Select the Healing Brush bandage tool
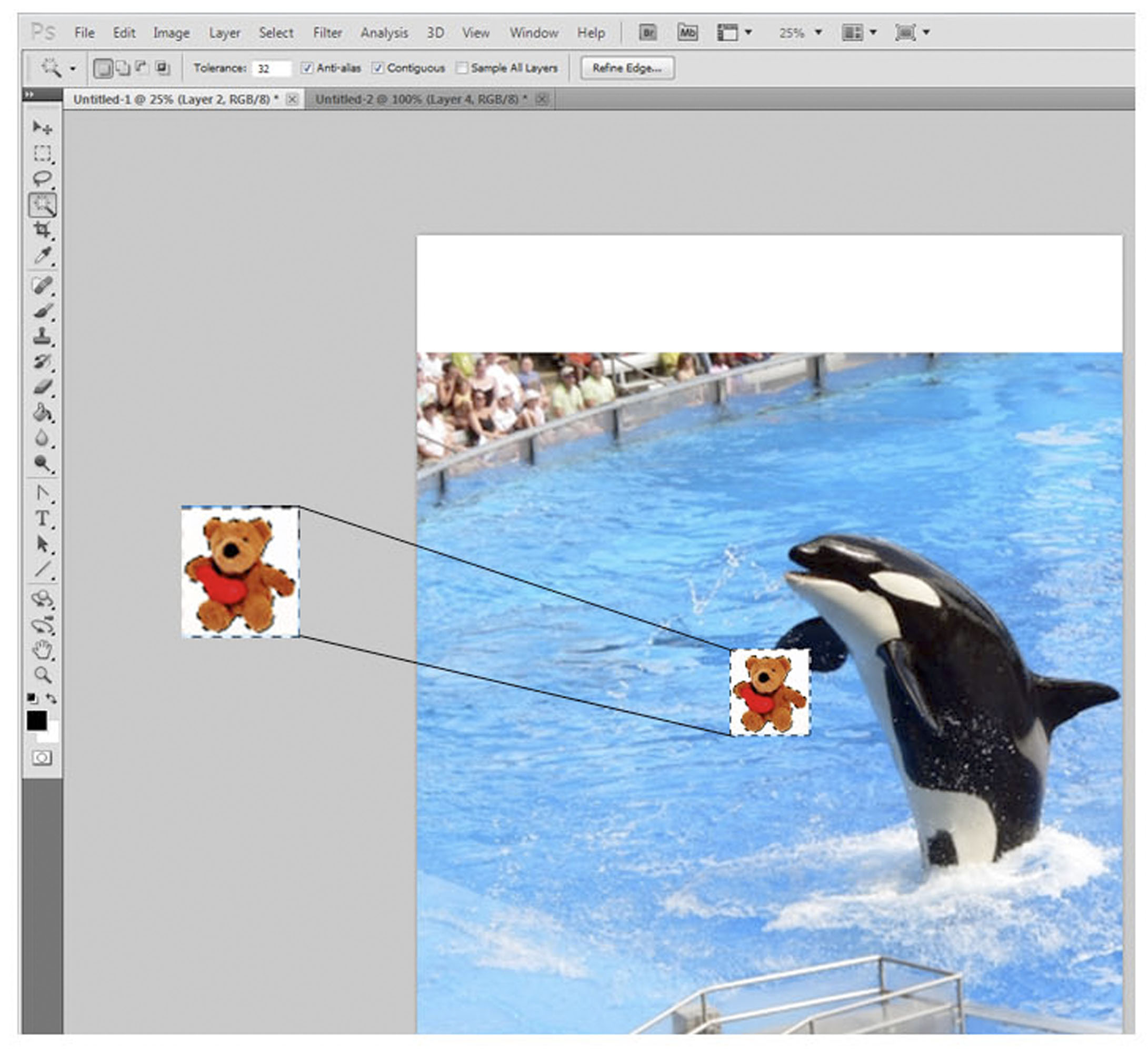This screenshot has height=1055, width=1148. click(42, 284)
